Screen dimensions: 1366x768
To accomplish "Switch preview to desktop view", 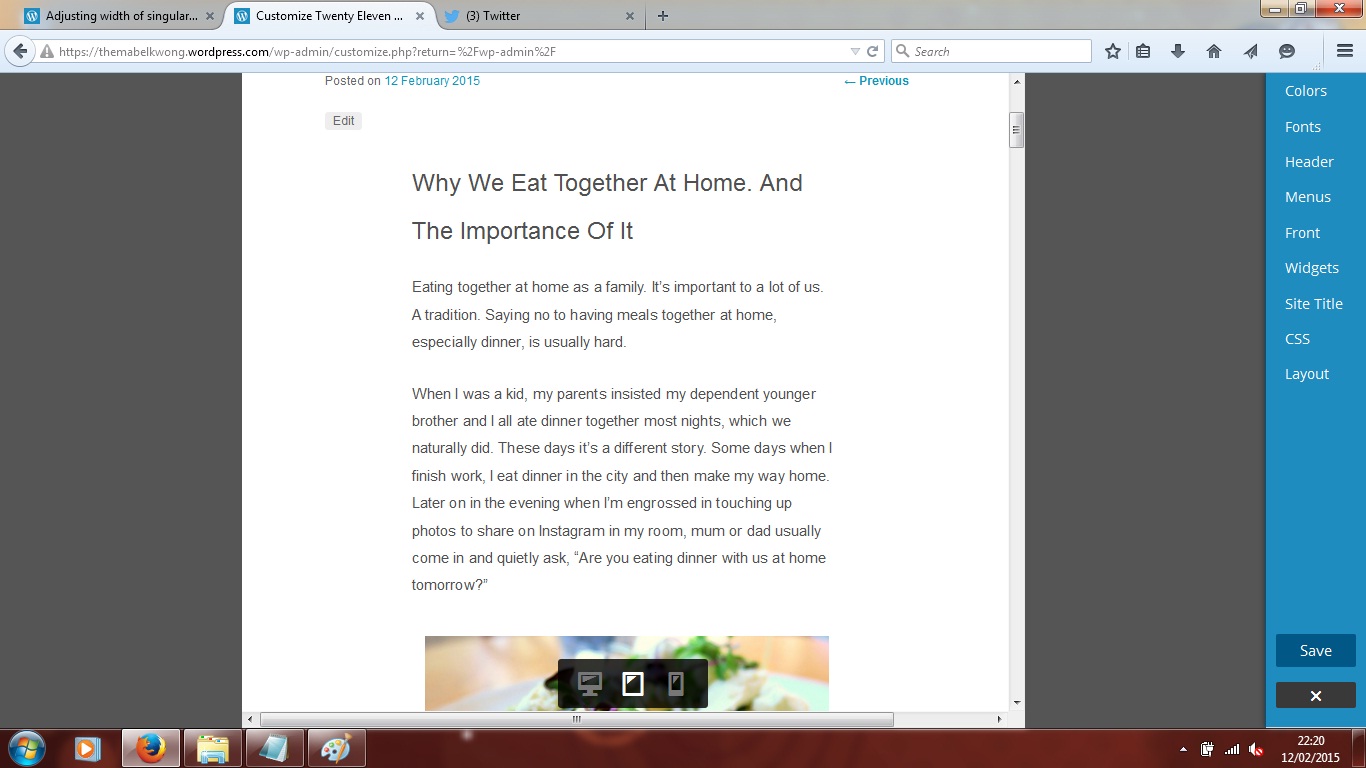I will 590,684.
